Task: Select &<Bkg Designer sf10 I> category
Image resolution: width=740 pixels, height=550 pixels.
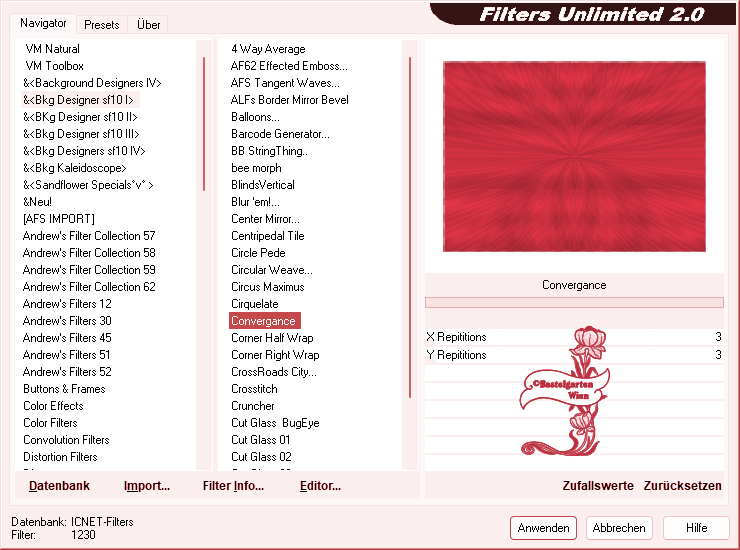Action: 78,100
